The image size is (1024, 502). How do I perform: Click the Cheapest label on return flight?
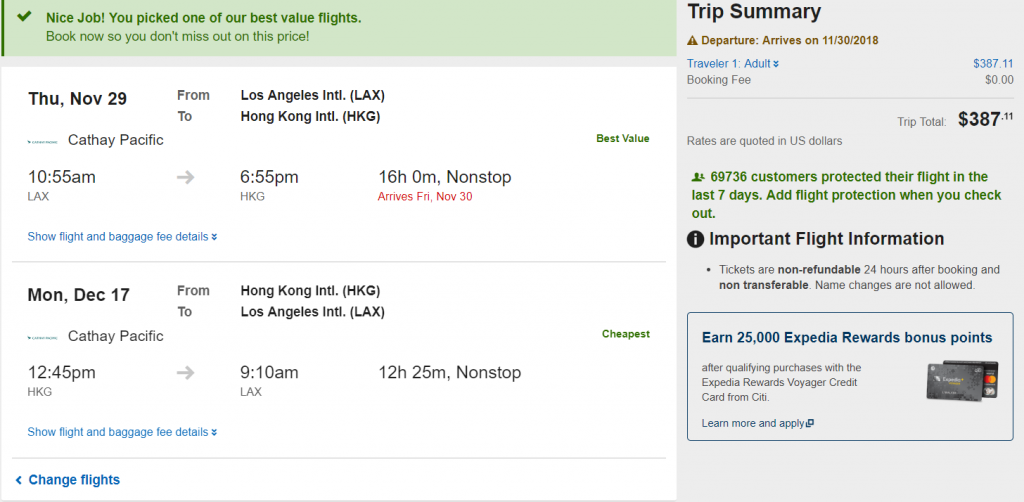coord(625,334)
